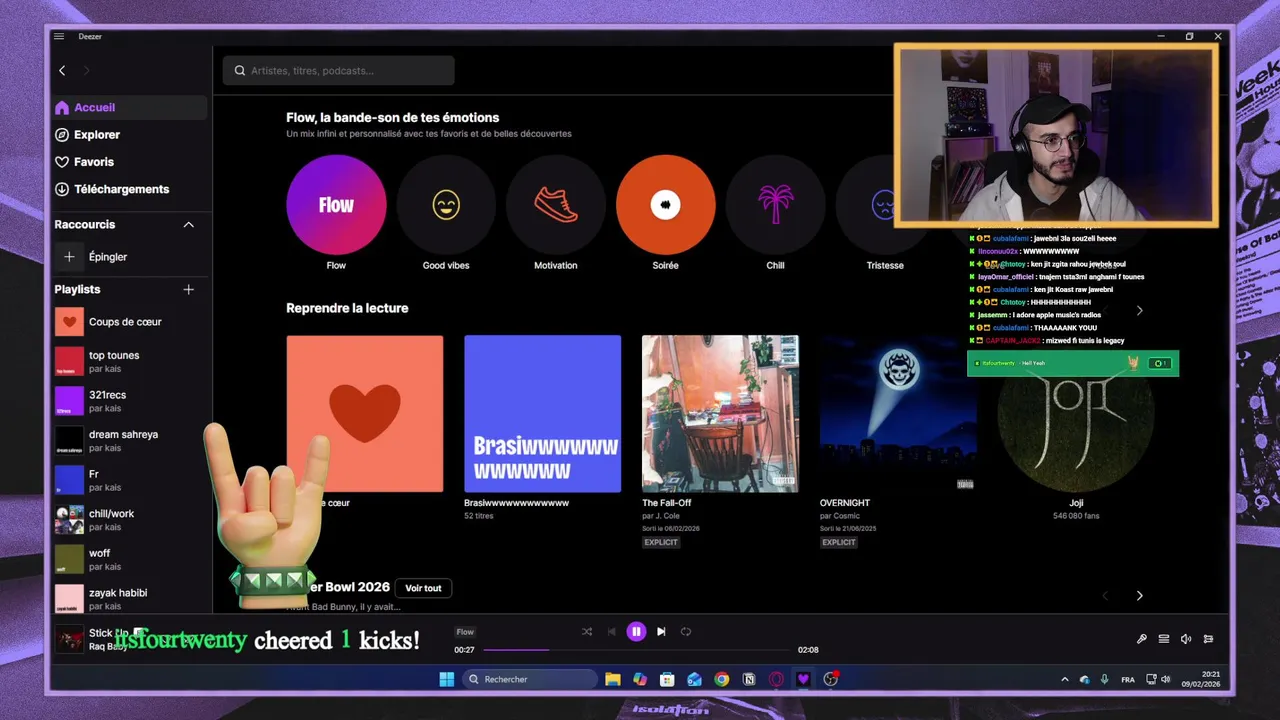
Task: Select the Good vibes mood
Action: (446, 204)
